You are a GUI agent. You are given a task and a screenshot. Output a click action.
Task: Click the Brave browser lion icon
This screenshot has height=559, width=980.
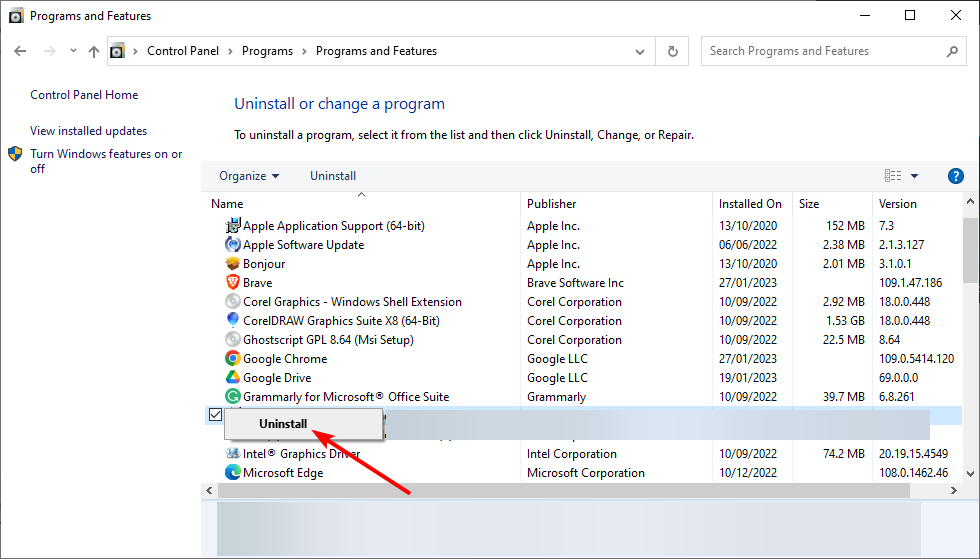(x=232, y=282)
